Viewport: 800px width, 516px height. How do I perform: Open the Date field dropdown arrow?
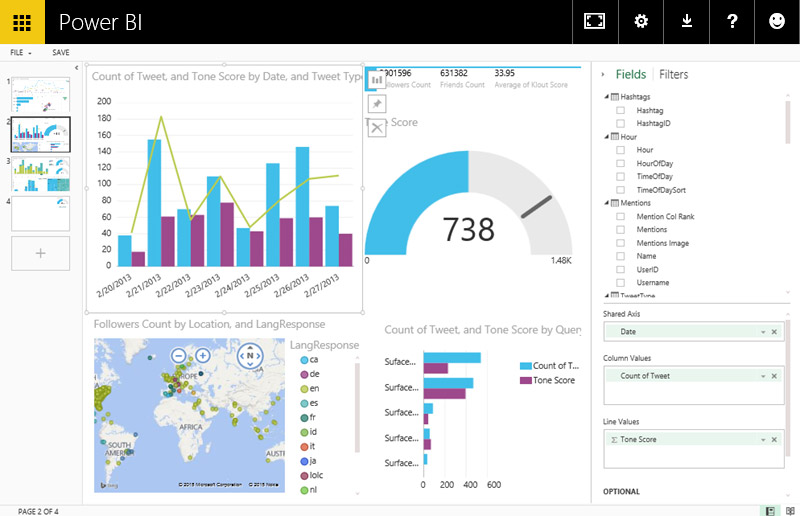click(x=763, y=332)
